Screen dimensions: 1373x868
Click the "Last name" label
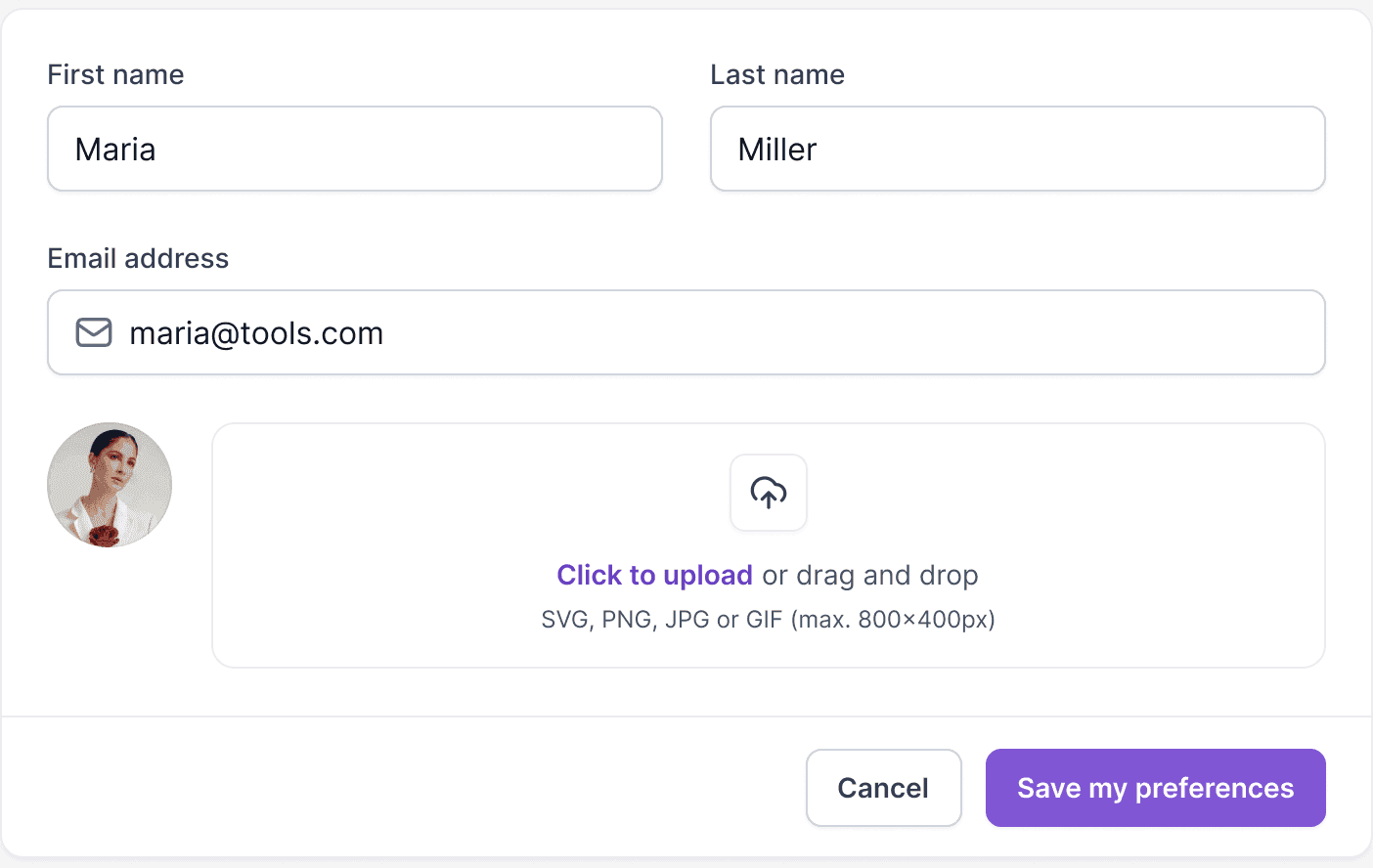click(x=777, y=74)
